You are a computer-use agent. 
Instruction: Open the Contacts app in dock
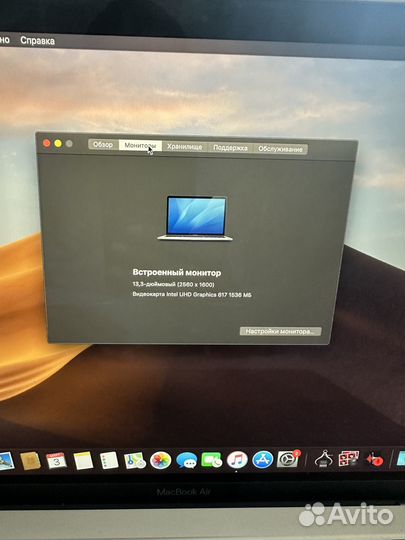point(30,461)
